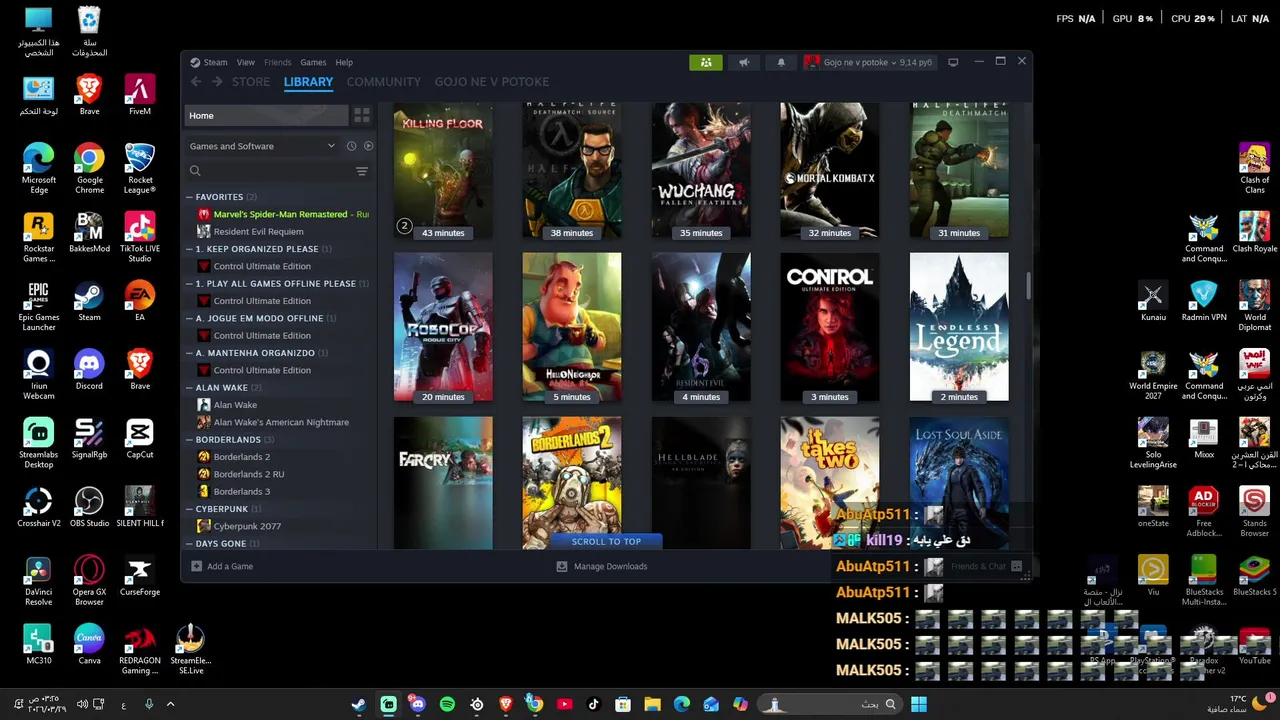Select Alan Wake's American Nightmare entry

click(x=281, y=422)
